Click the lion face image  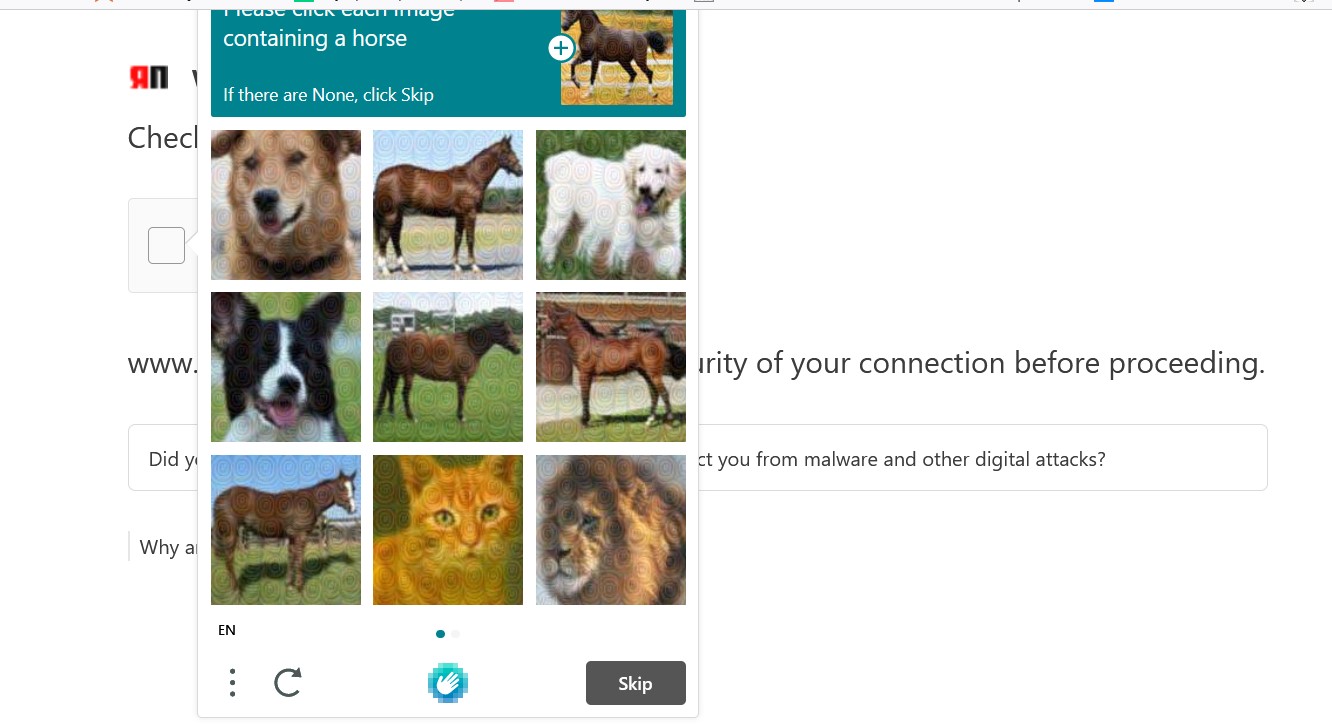(611, 530)
